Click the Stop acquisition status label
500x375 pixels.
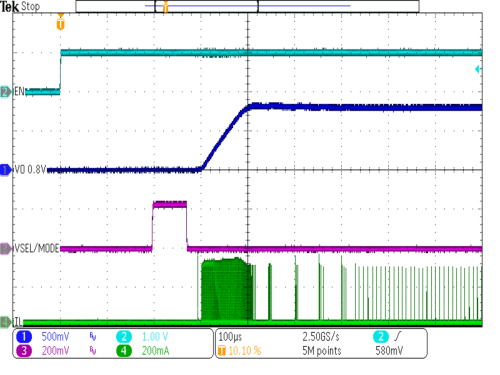pos(30,6)
